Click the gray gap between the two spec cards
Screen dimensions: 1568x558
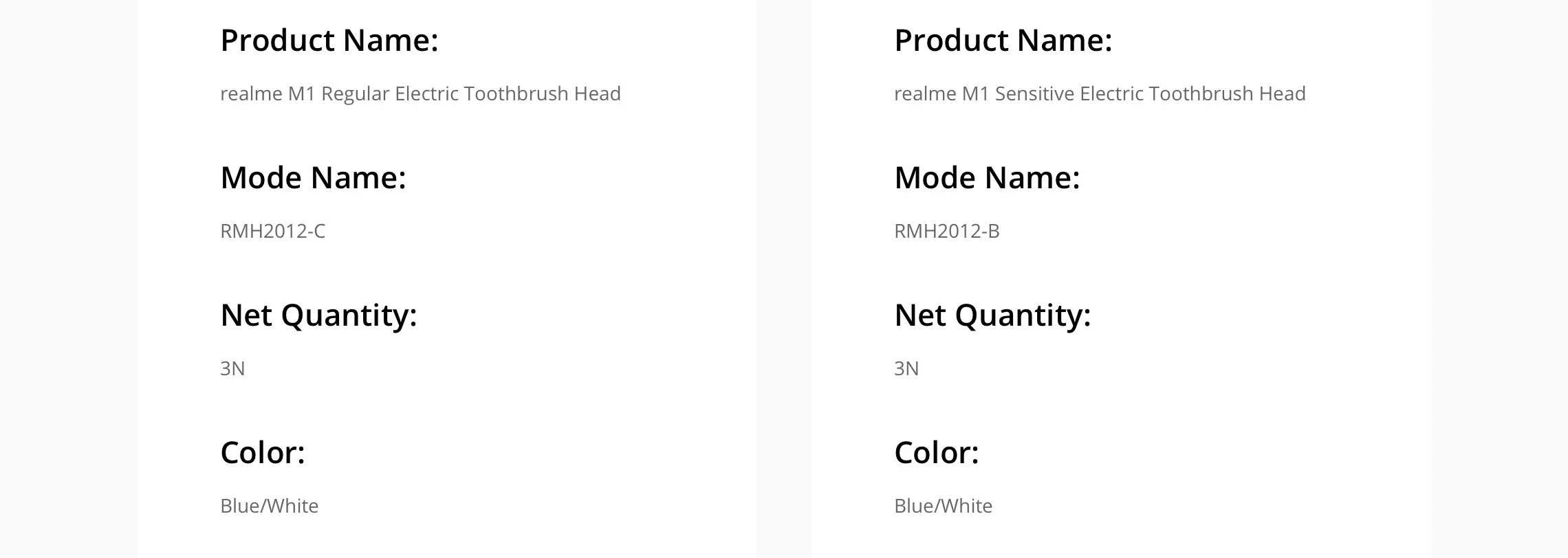(x=784, y=275)
